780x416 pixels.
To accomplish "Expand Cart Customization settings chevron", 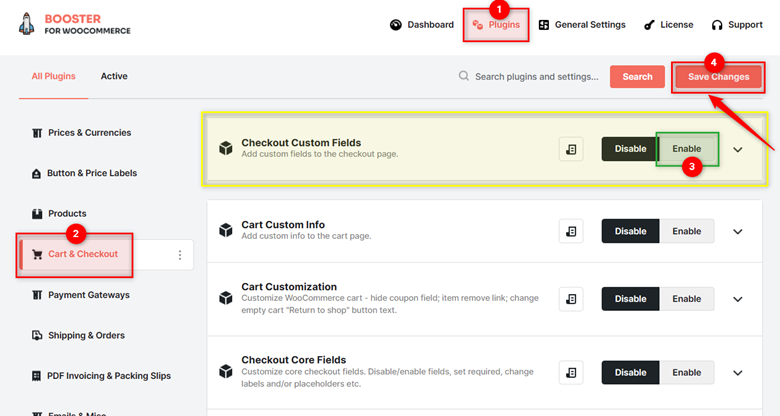I will (x=738, y=299).
